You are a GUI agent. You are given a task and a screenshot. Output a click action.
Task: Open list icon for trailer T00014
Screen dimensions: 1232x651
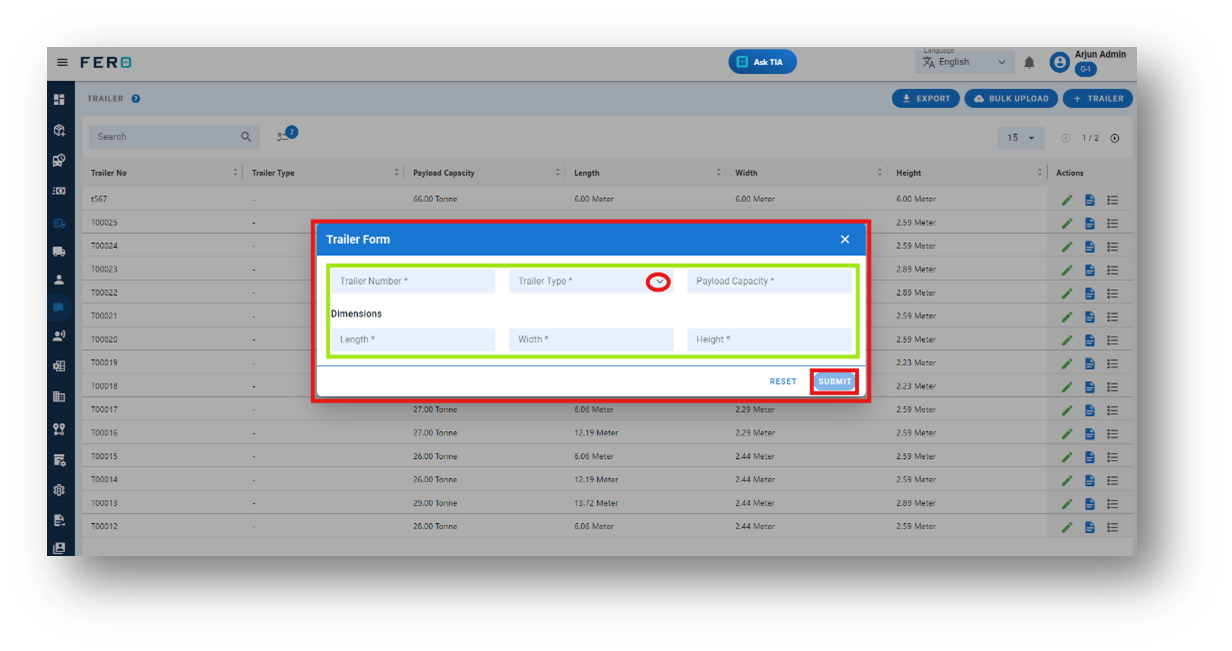coord(1113,480)
